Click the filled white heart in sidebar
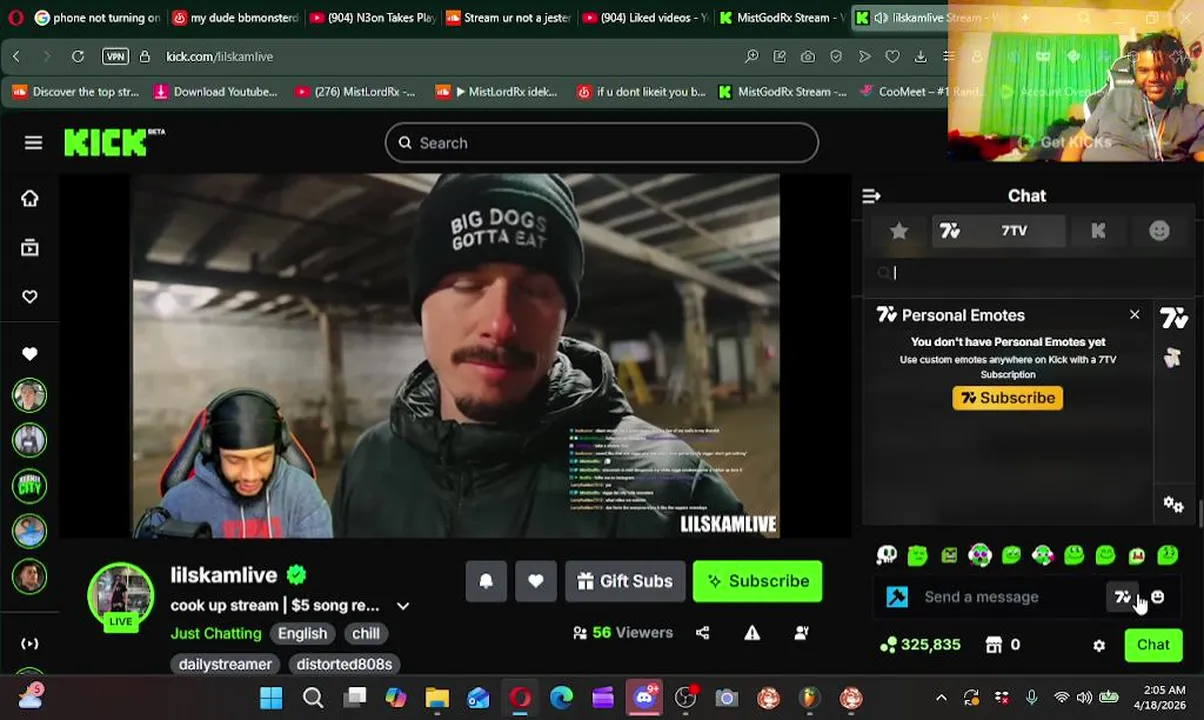The height and width of the screenshot is (720, 1204). [30, 353]
